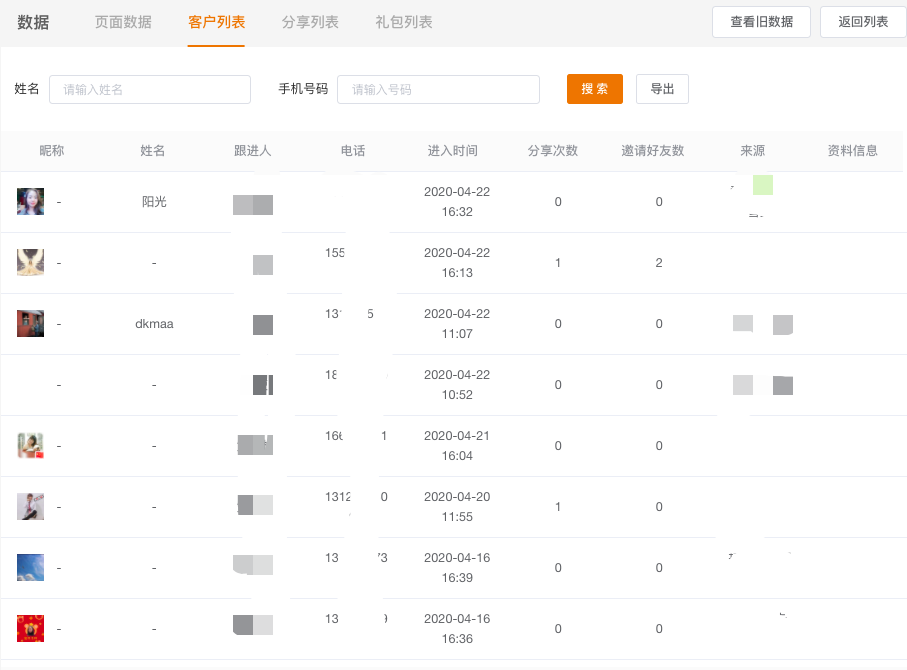Export the list with 导出 button
Image resolution: width=907 pixels, height=670 pixels.
coord(662,89)
